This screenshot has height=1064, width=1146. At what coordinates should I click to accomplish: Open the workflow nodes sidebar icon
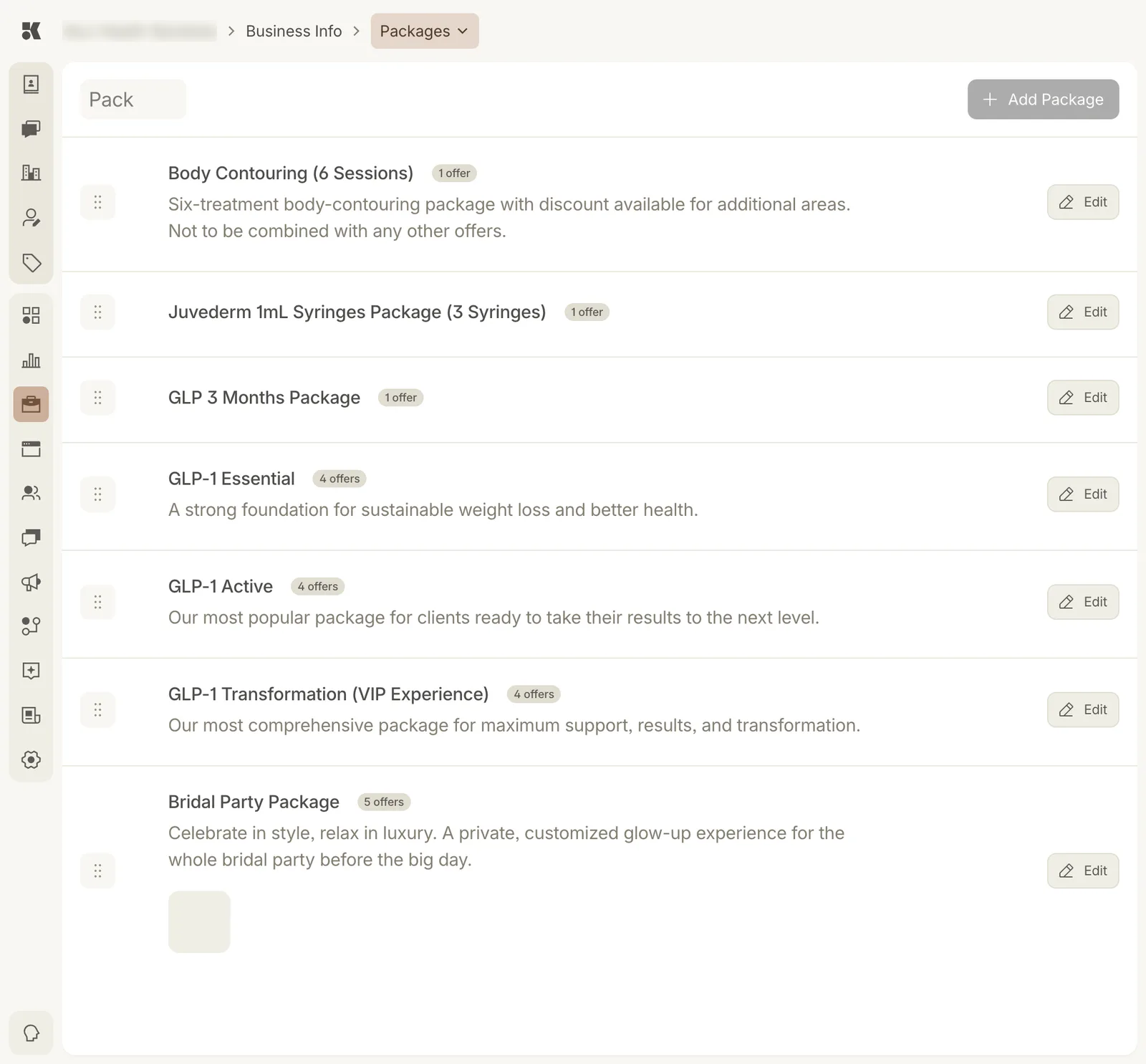click(x=31, y=626)
